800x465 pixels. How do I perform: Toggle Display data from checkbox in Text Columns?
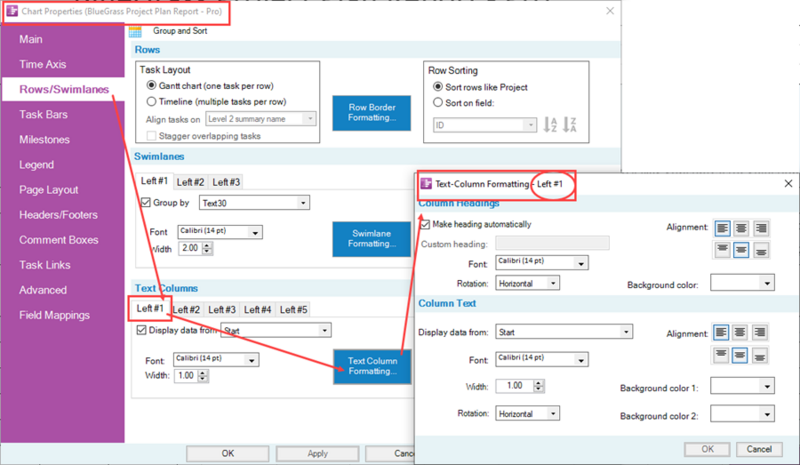tap(141, 330)
